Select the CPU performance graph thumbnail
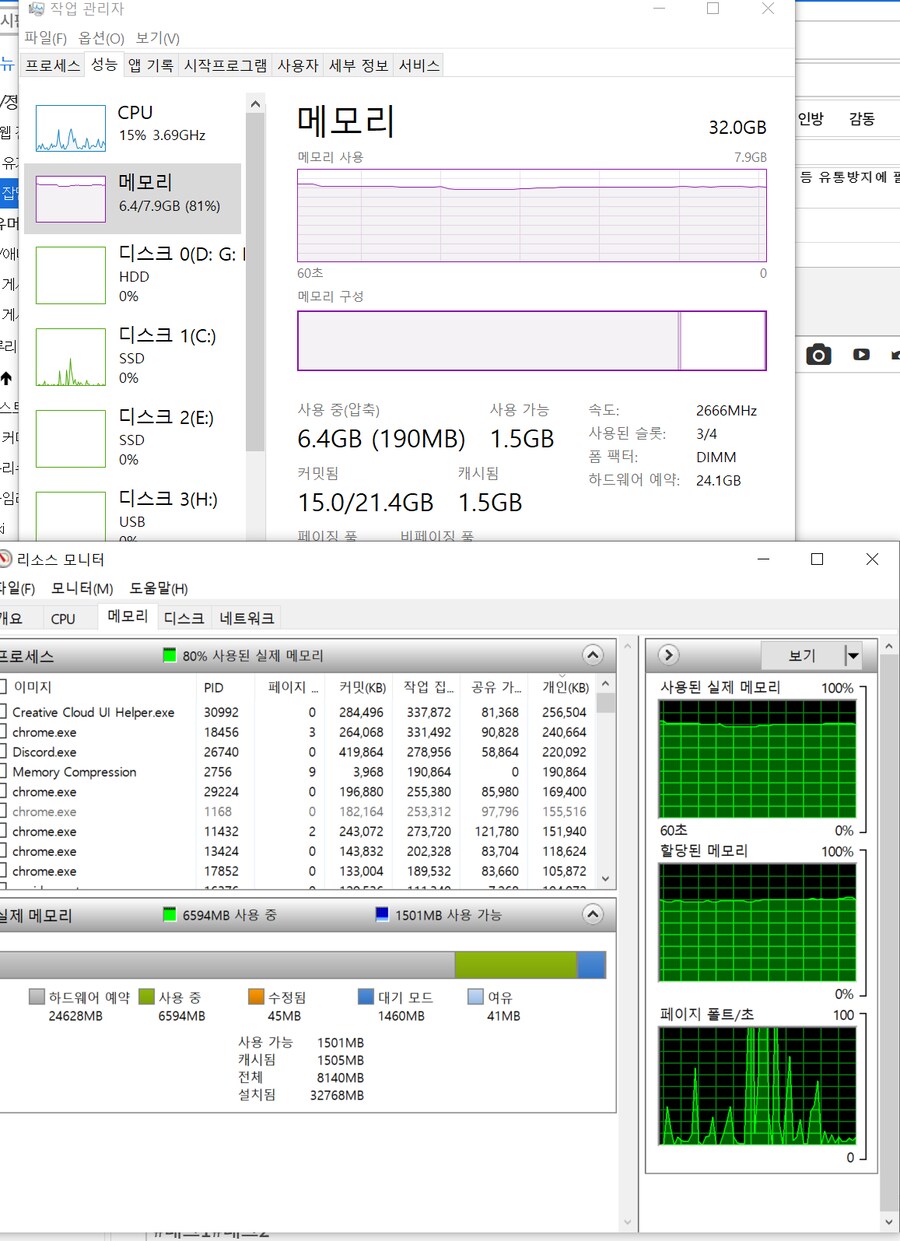900x1241 pixels. click(x=71, y=128)
